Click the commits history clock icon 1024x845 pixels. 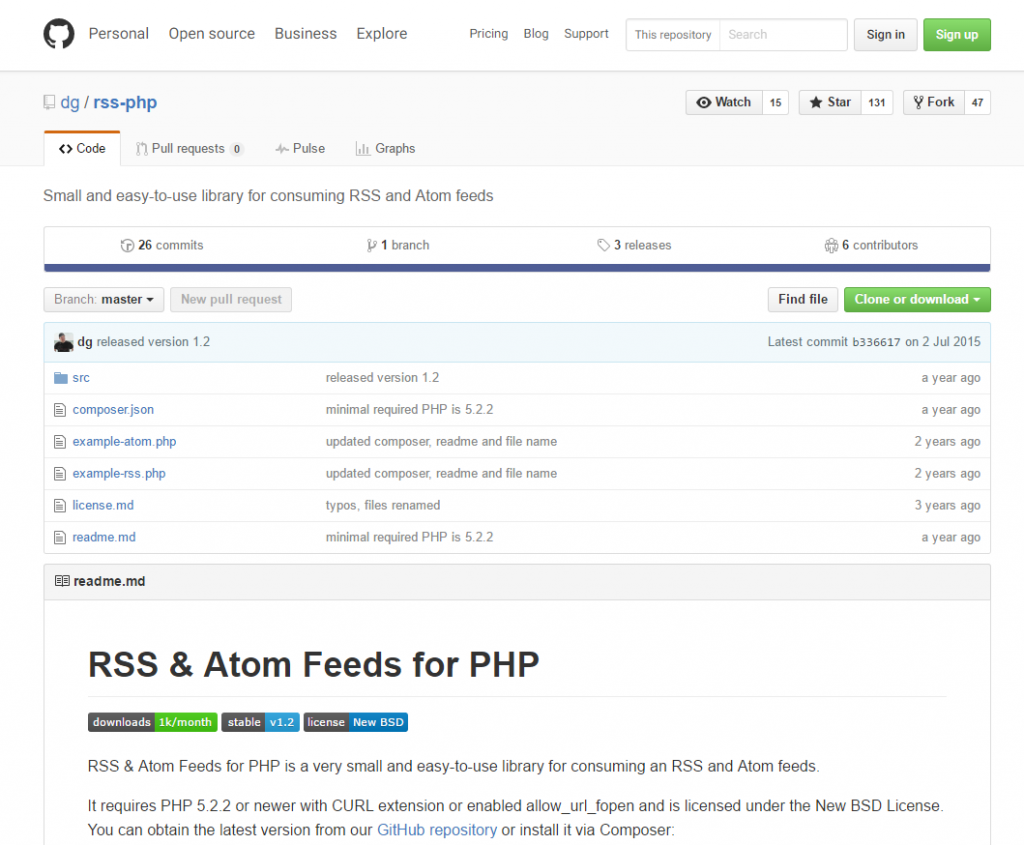(x=127, y=245)
